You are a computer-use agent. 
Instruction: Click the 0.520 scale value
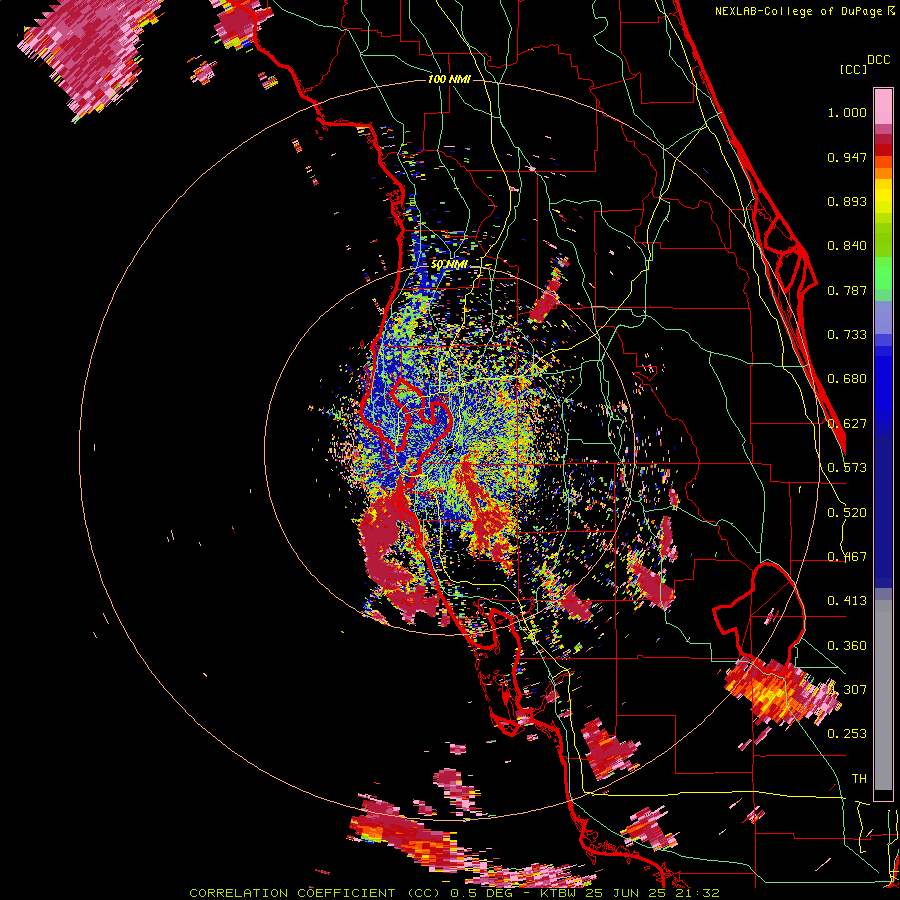point(847,513)
